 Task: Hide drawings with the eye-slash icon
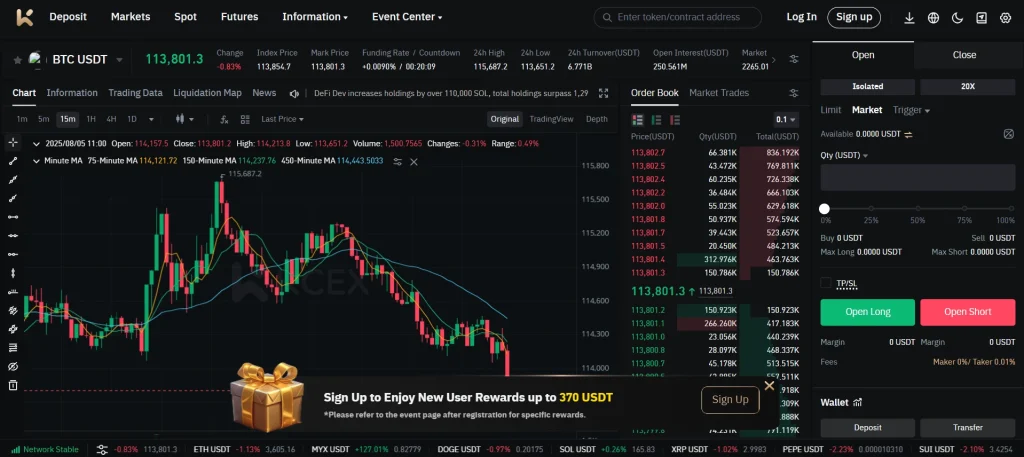pyautogui.click(x=13, y=367)
